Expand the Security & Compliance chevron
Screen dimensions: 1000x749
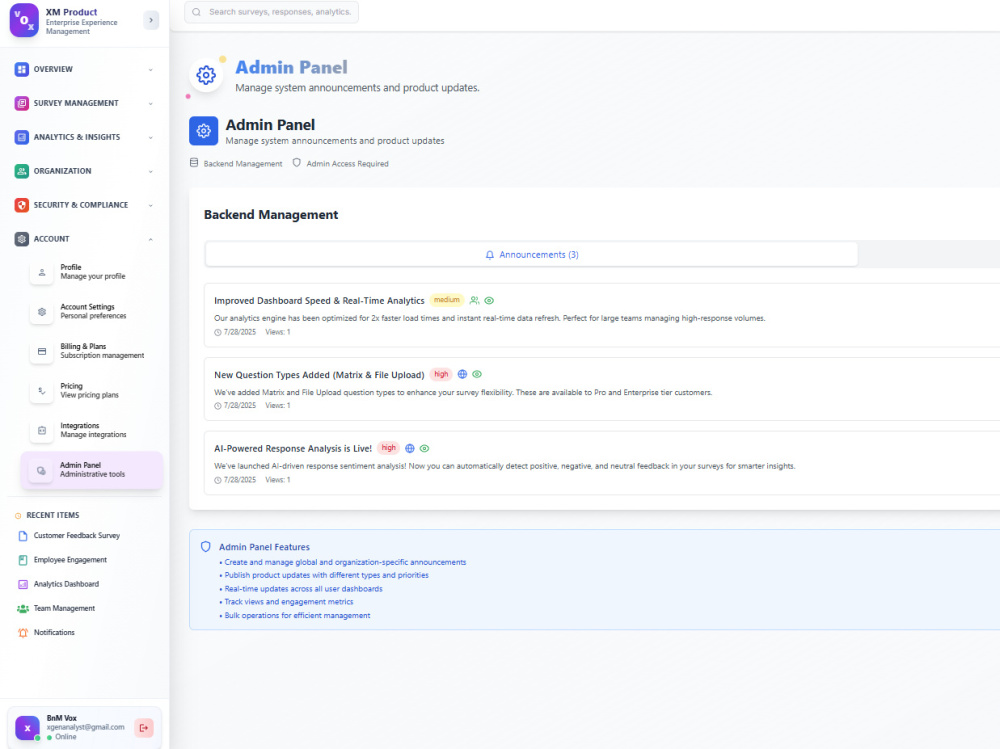coord(151,205)
